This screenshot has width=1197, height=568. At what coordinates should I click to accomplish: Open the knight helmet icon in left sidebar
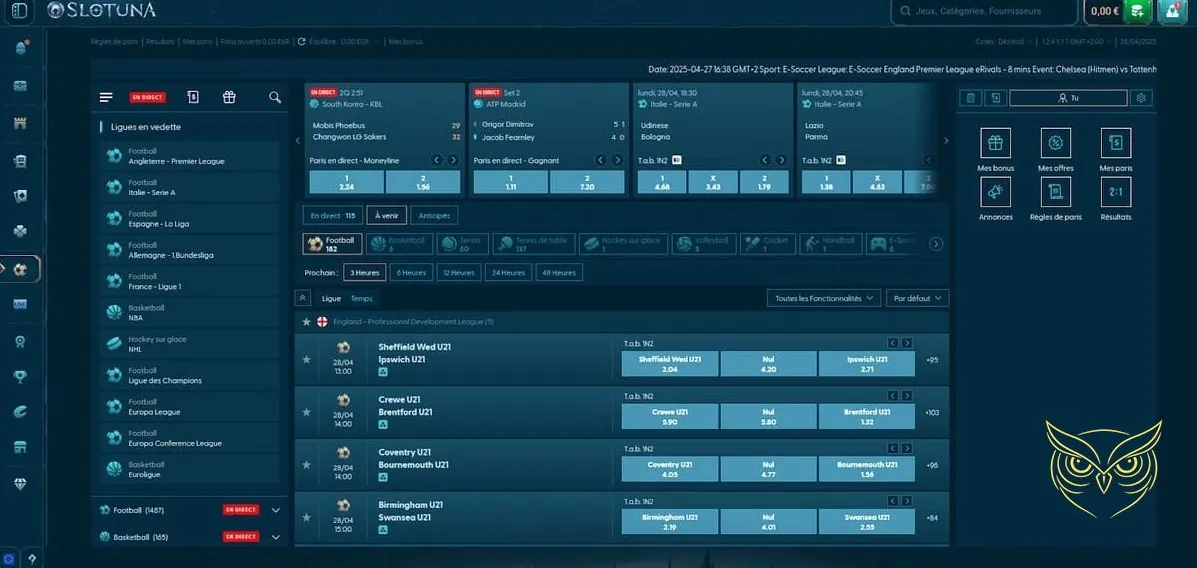pyautogui.click(x=21, y=48)
